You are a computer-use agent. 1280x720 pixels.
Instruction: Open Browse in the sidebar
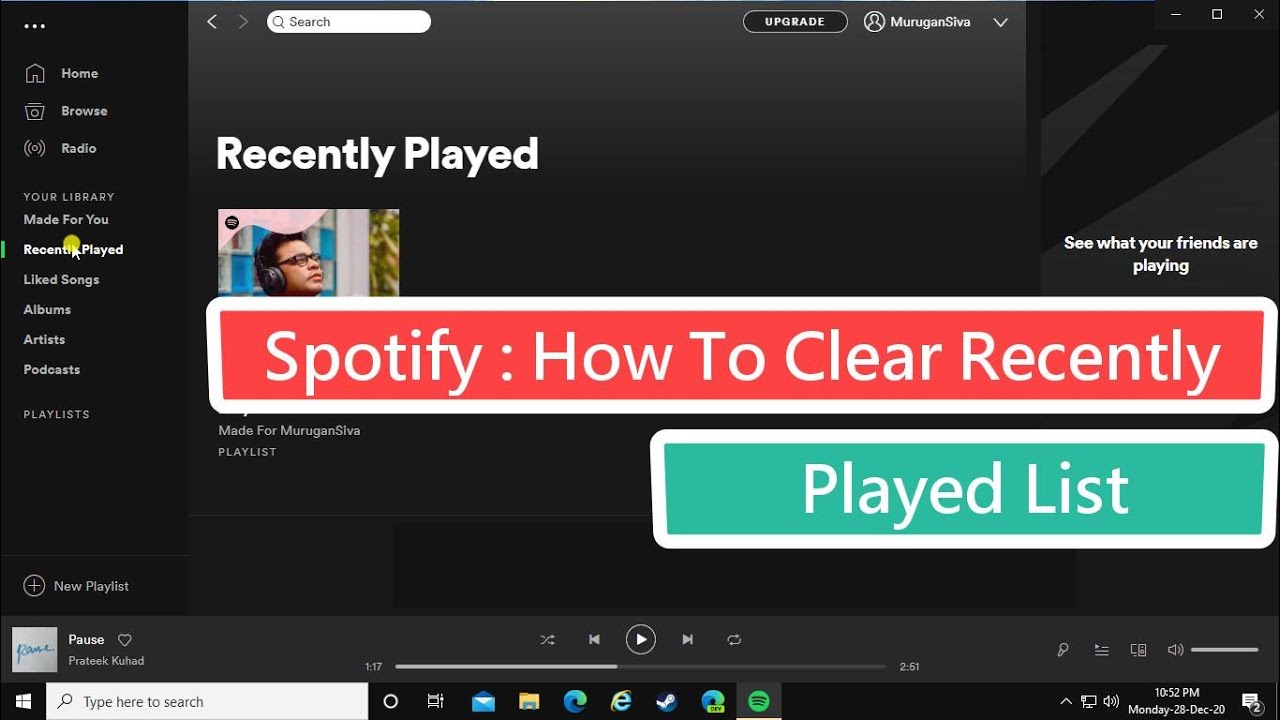coord(84,111)
